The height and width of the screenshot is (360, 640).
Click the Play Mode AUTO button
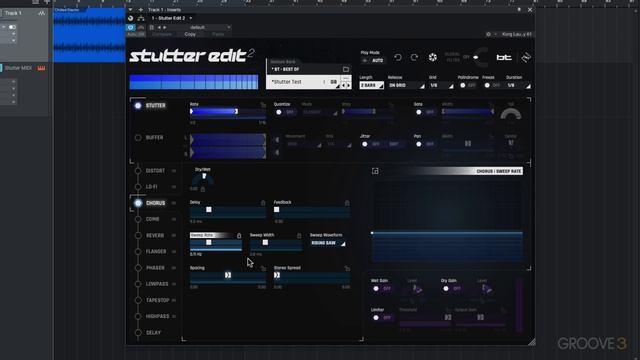click(x=373, y=60)
